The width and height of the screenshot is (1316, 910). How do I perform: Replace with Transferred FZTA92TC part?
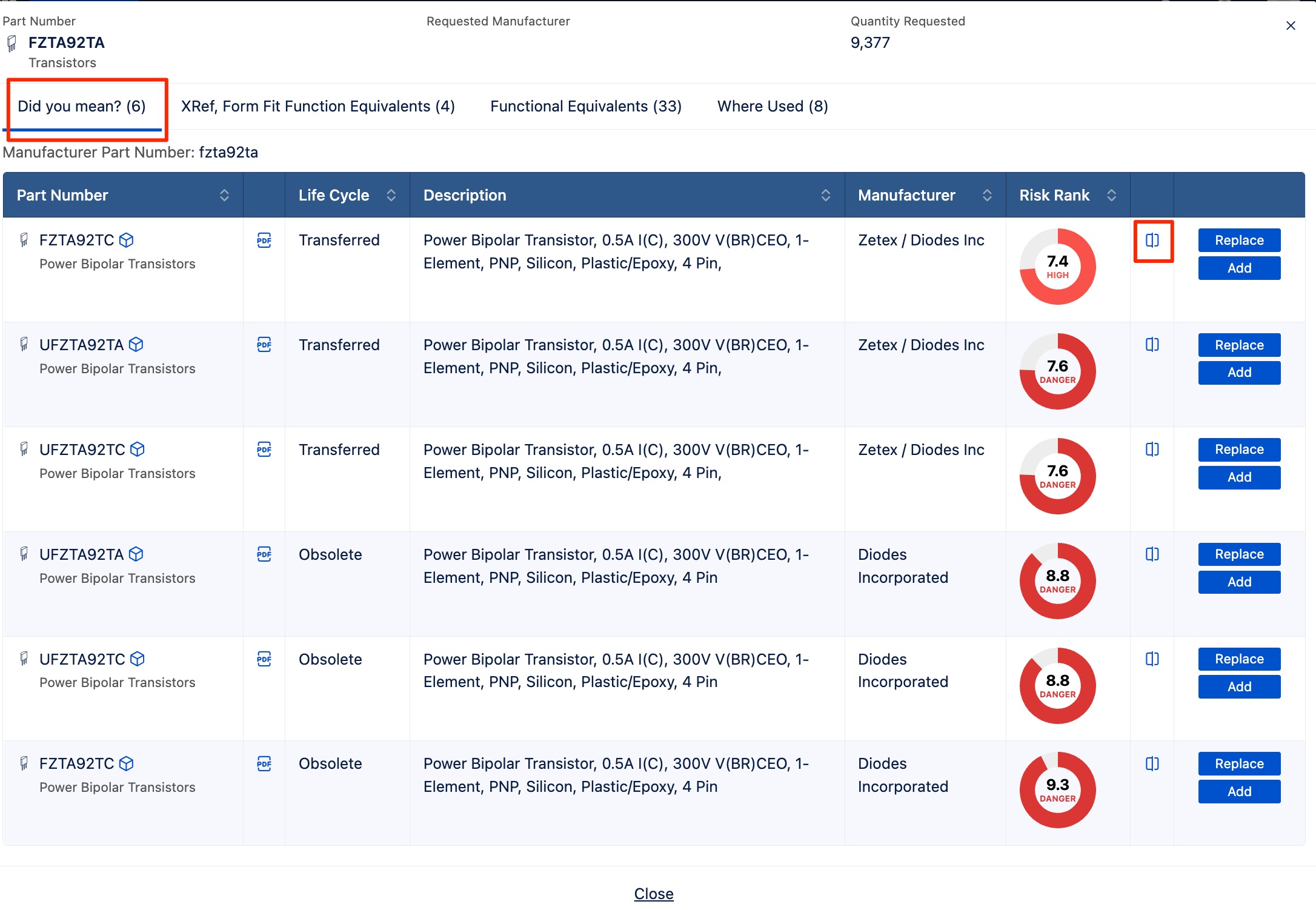(x=1239, y=241)
